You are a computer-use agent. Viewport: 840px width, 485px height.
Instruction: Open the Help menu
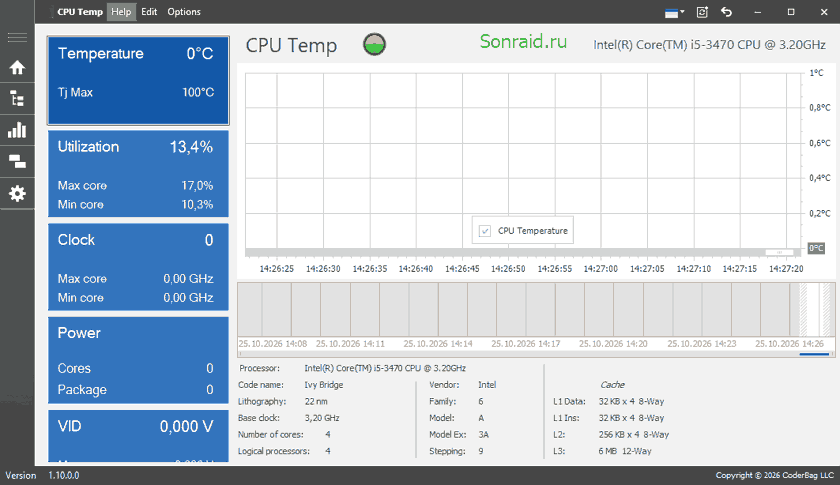pos(121,12)
